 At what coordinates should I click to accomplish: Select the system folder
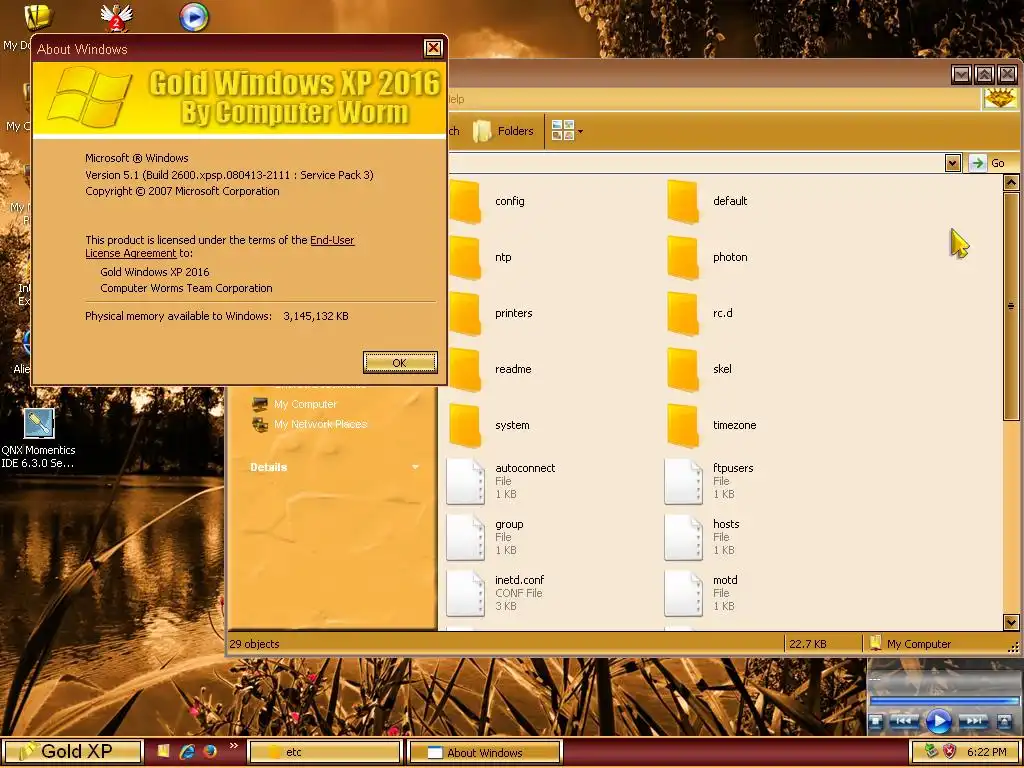(489, 425)
